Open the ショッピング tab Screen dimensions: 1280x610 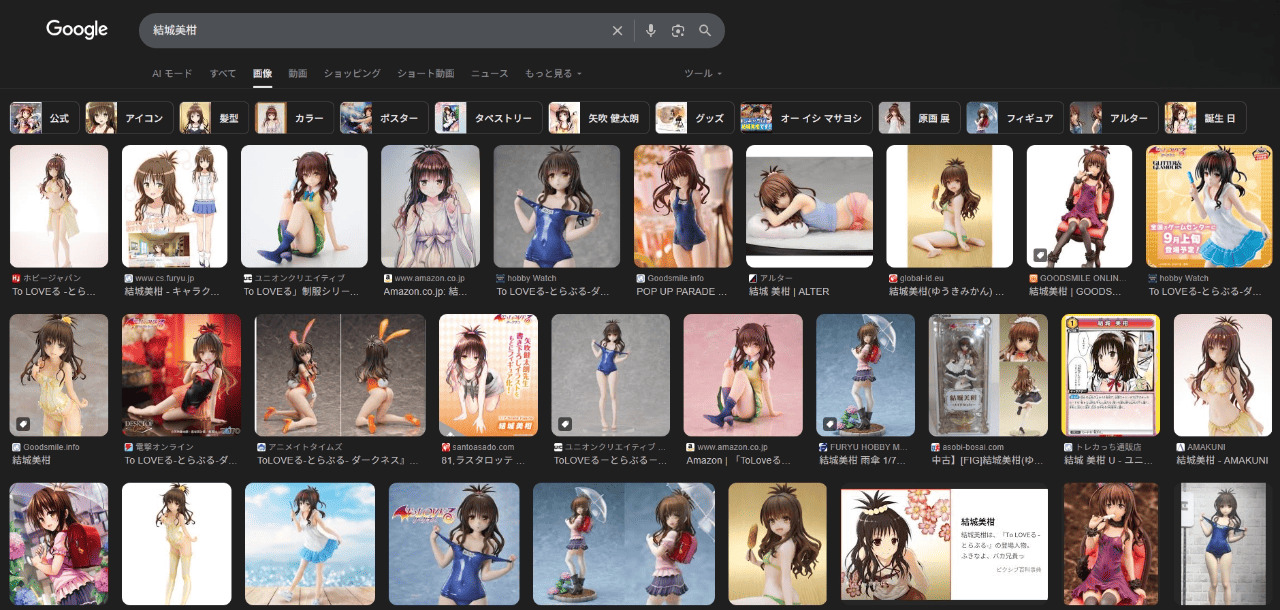[x=352, y=74]
